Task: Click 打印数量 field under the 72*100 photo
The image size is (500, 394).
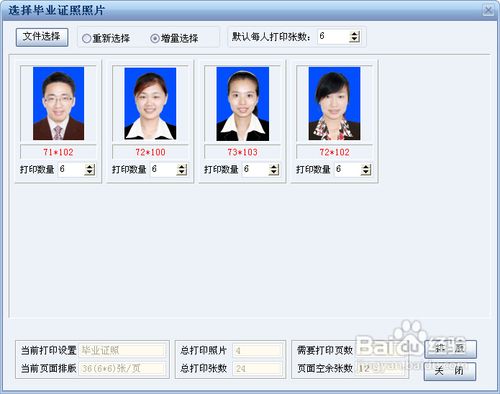Action: coord(163,169)
